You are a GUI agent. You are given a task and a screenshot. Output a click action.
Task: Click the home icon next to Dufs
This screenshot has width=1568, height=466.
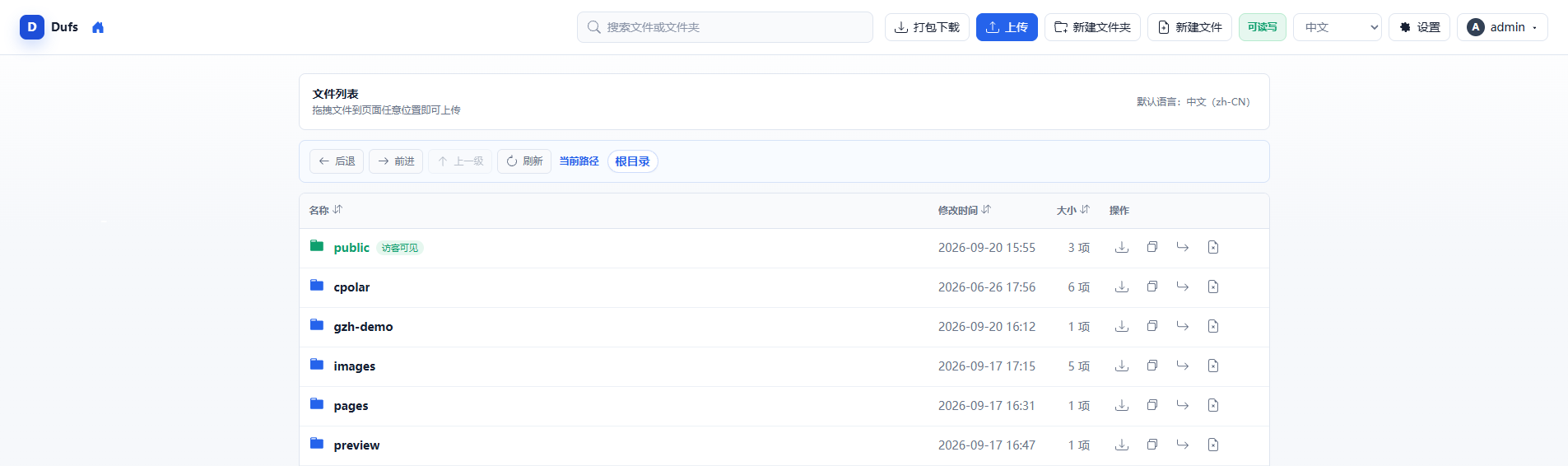click(98, 27)
